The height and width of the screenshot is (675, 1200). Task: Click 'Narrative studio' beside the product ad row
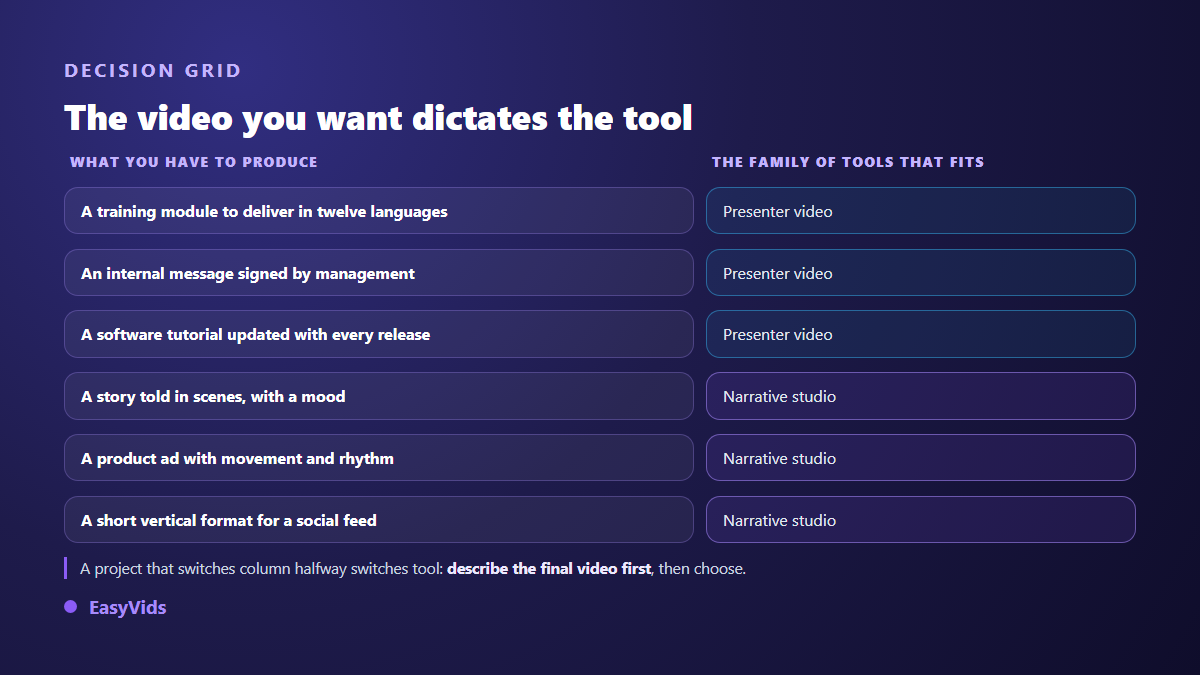point(921,458)
